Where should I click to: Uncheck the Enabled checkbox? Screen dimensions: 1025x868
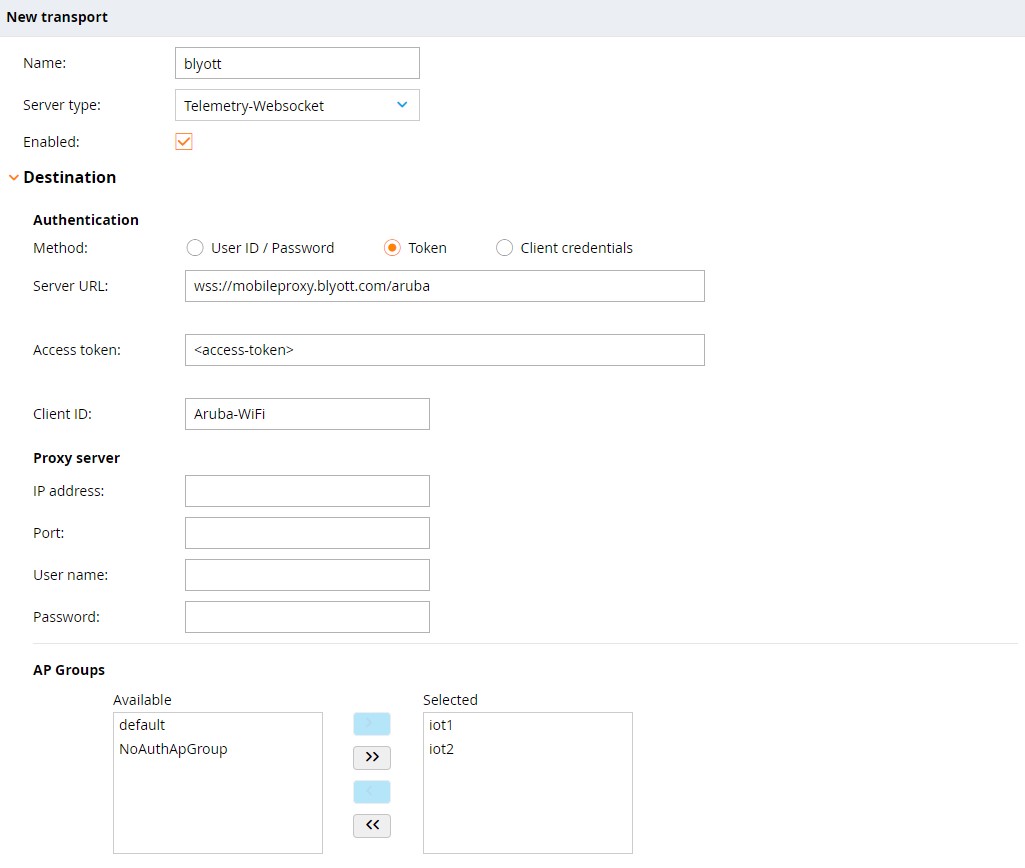[x=183, y=141]
